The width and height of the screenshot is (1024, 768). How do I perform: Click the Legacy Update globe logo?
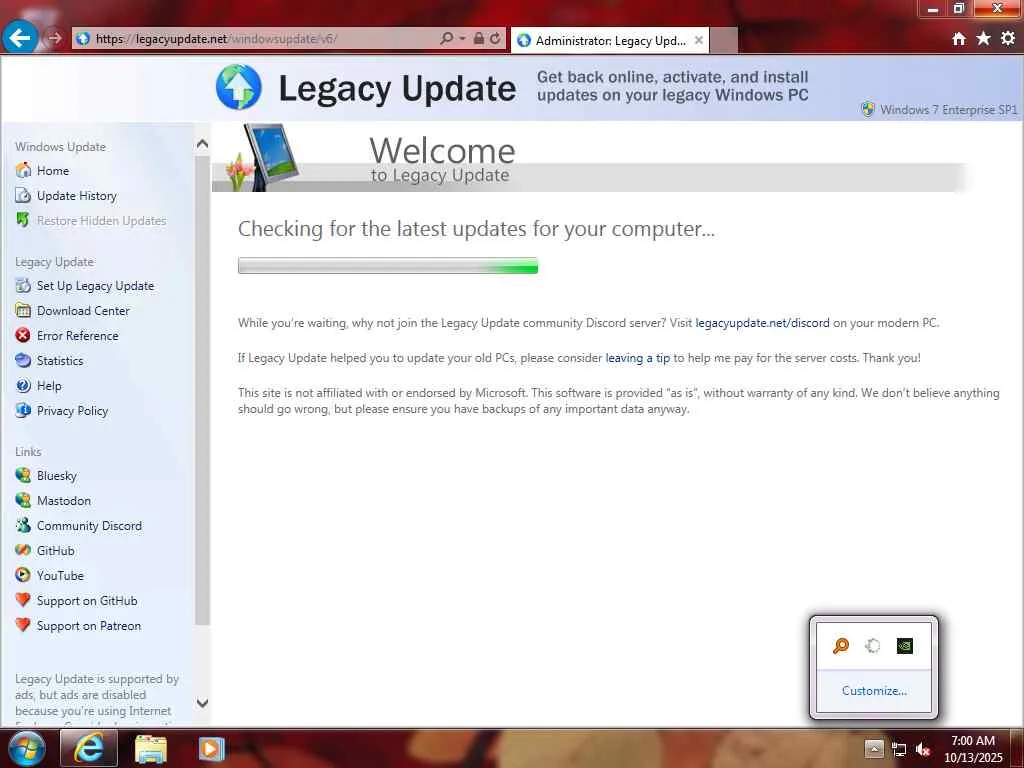tap(238, 87)
